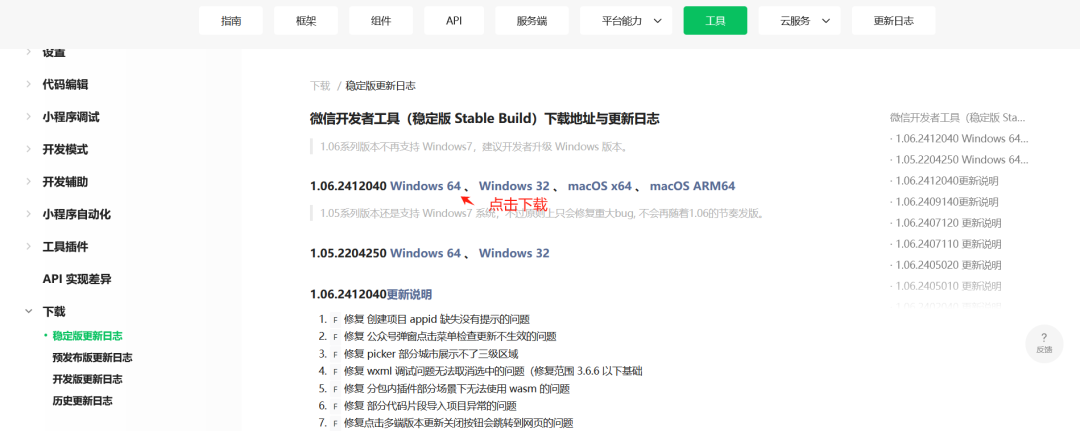Click the 稳定版更新日志 breadcrumb text
Screen dimensions: 1080x431
pyautogui.click(x=380, y=86)
